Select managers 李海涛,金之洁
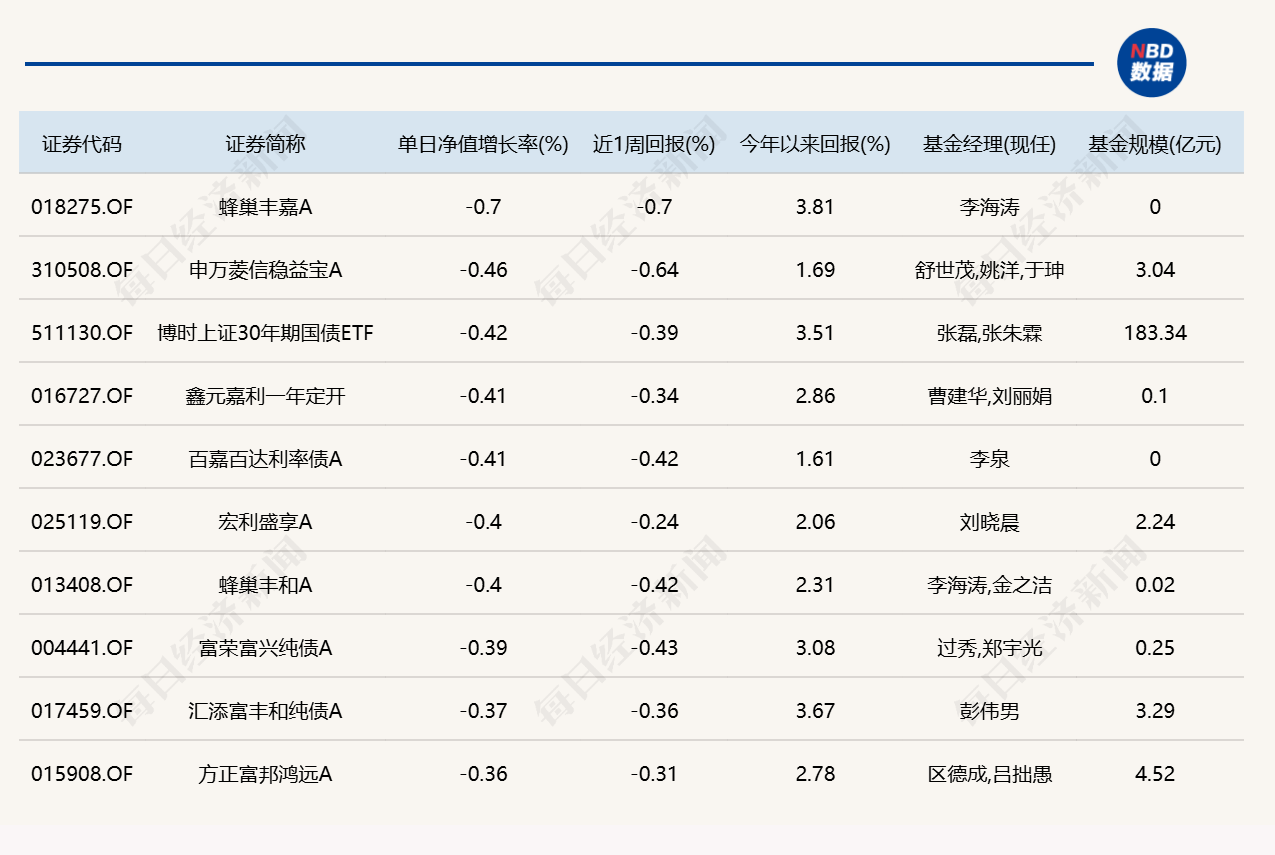The height and width of the screenshot is (855, 1275). click(989, 586)
